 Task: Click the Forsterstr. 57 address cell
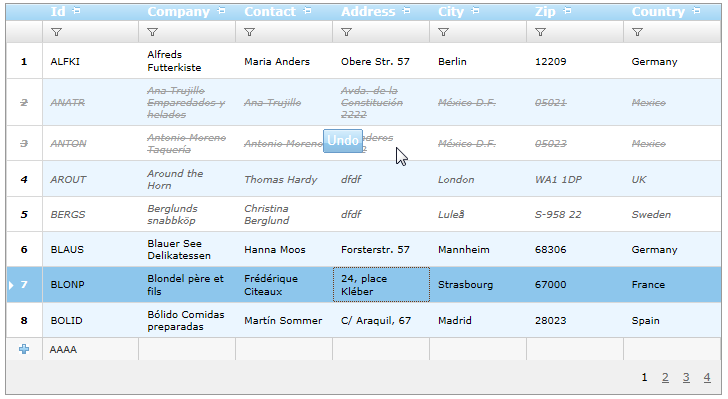pos(381,249)
